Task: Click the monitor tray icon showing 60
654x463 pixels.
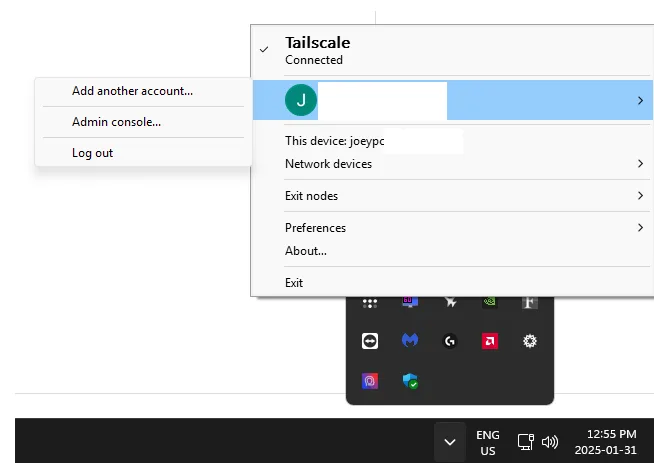Action: (410, 302)
